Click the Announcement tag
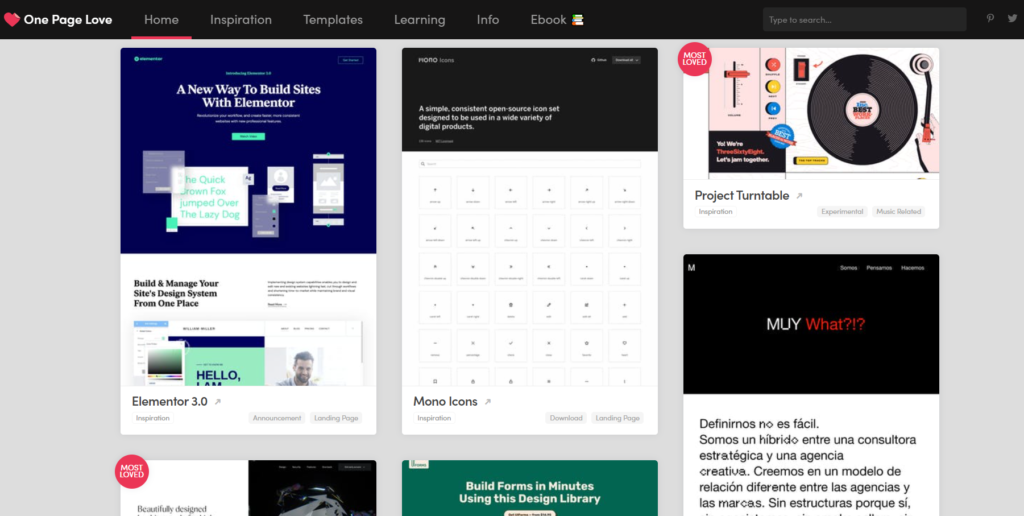 click(x=277, y=418)
